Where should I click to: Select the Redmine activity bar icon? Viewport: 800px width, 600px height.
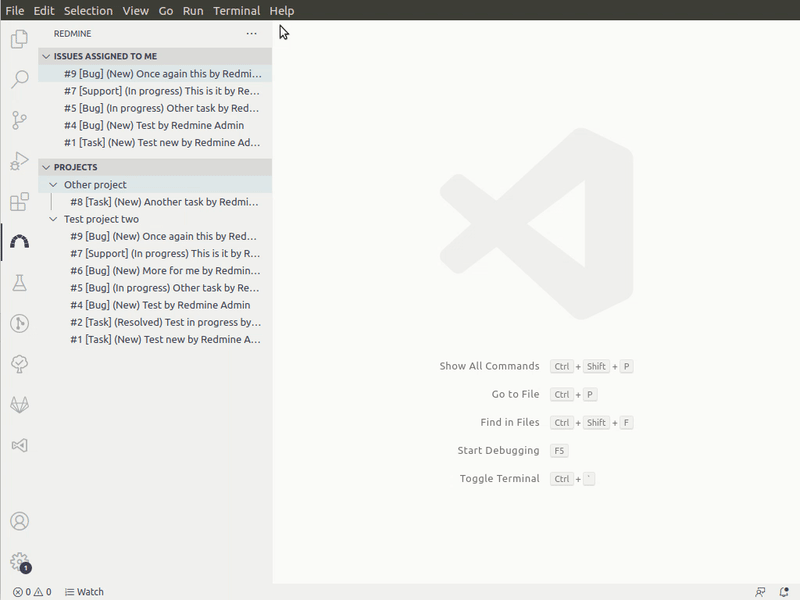pos(19,242)
